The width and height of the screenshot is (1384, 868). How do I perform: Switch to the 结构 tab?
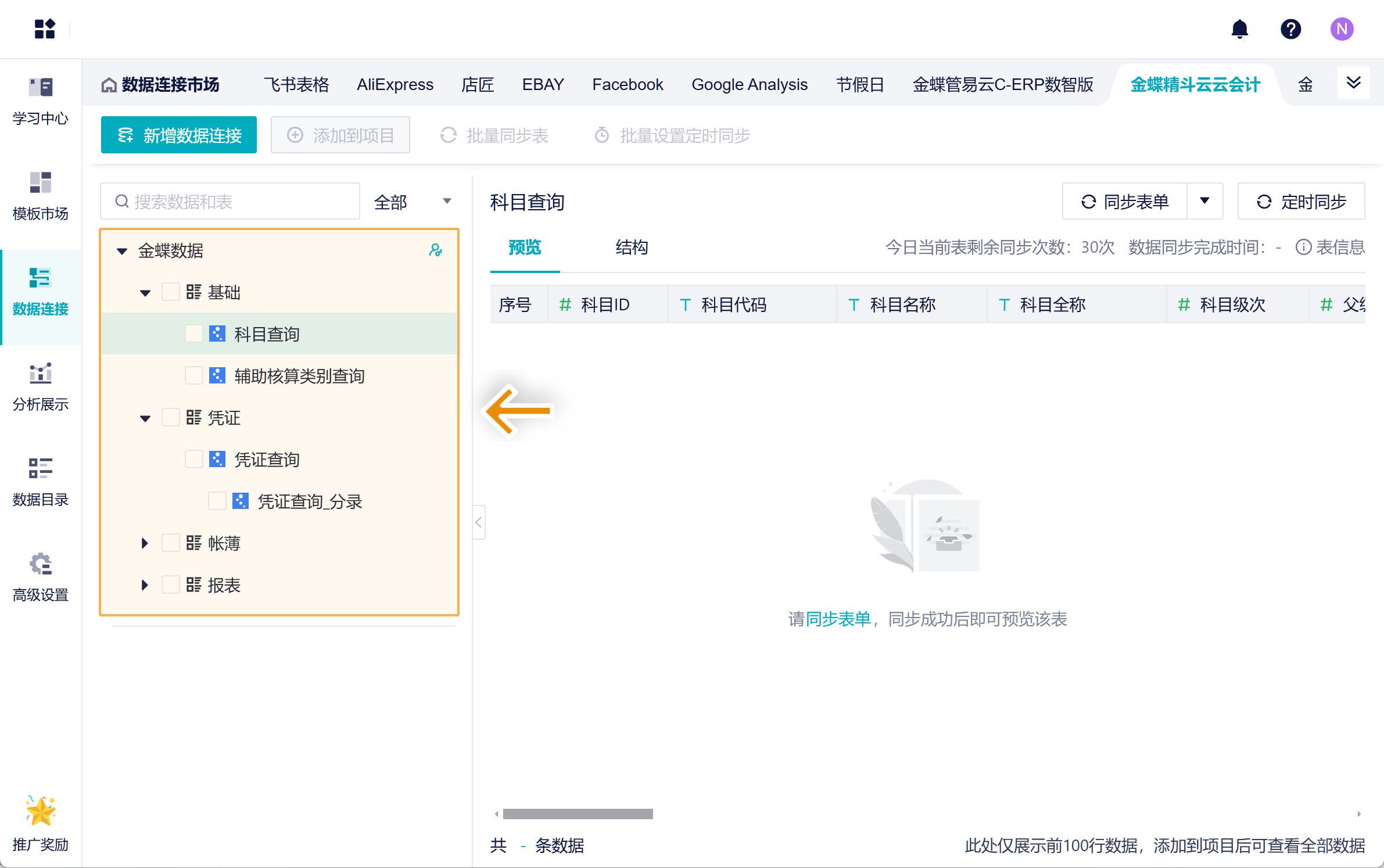[x=632, y=248]
